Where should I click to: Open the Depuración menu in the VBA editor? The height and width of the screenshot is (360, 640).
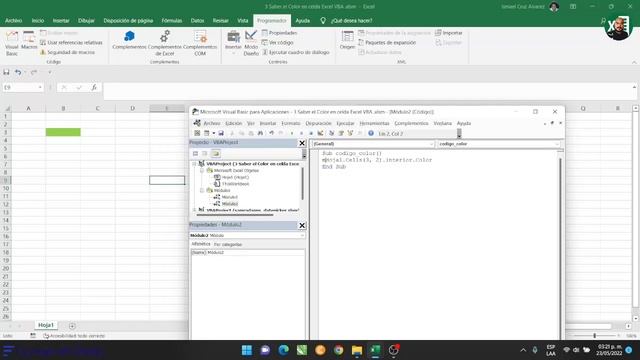(318, 123)
